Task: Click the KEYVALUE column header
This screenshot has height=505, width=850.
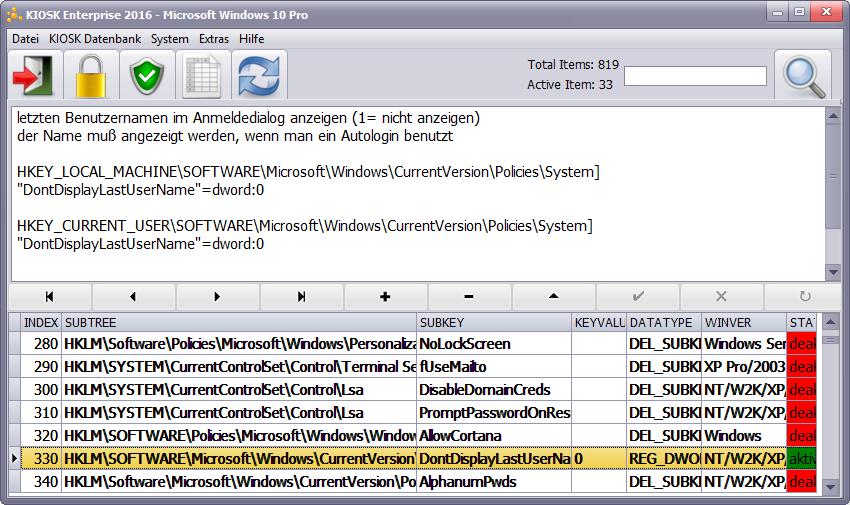Action: [x=599, y=322]
